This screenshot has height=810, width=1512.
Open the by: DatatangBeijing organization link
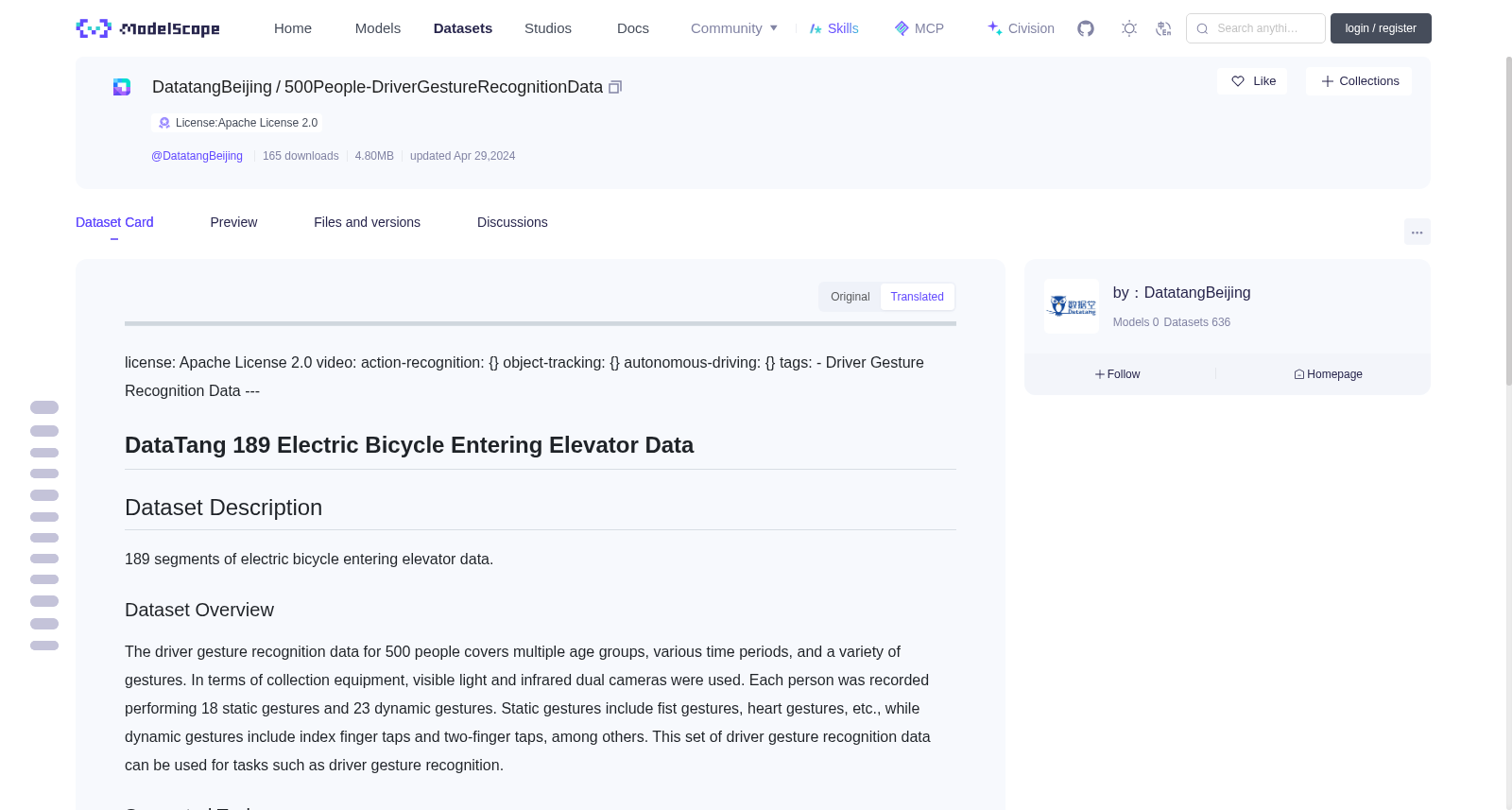[1181, 293]
